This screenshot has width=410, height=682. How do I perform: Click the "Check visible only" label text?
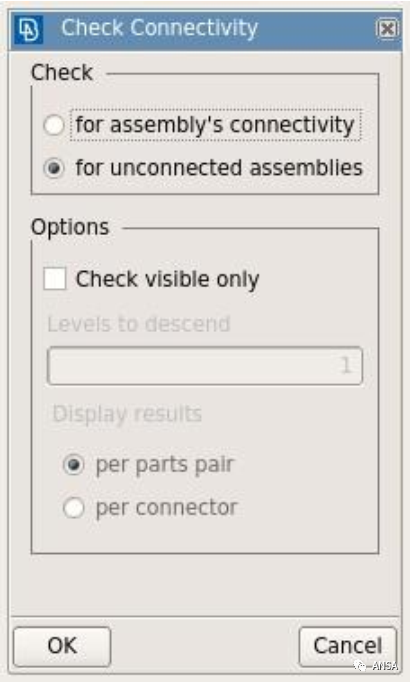click(x=167, y=279)
